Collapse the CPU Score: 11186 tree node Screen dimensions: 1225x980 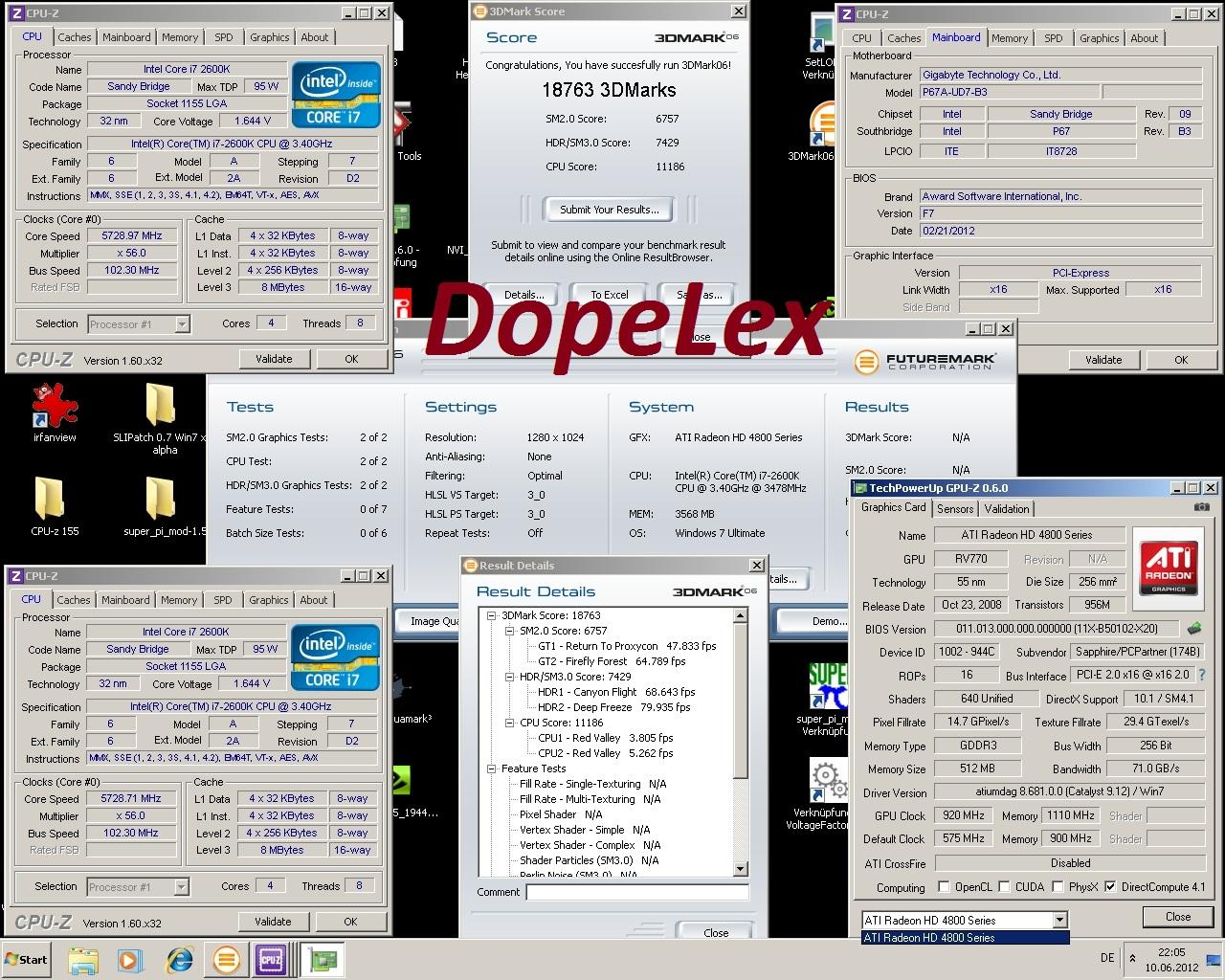click(x=510, y=723)
